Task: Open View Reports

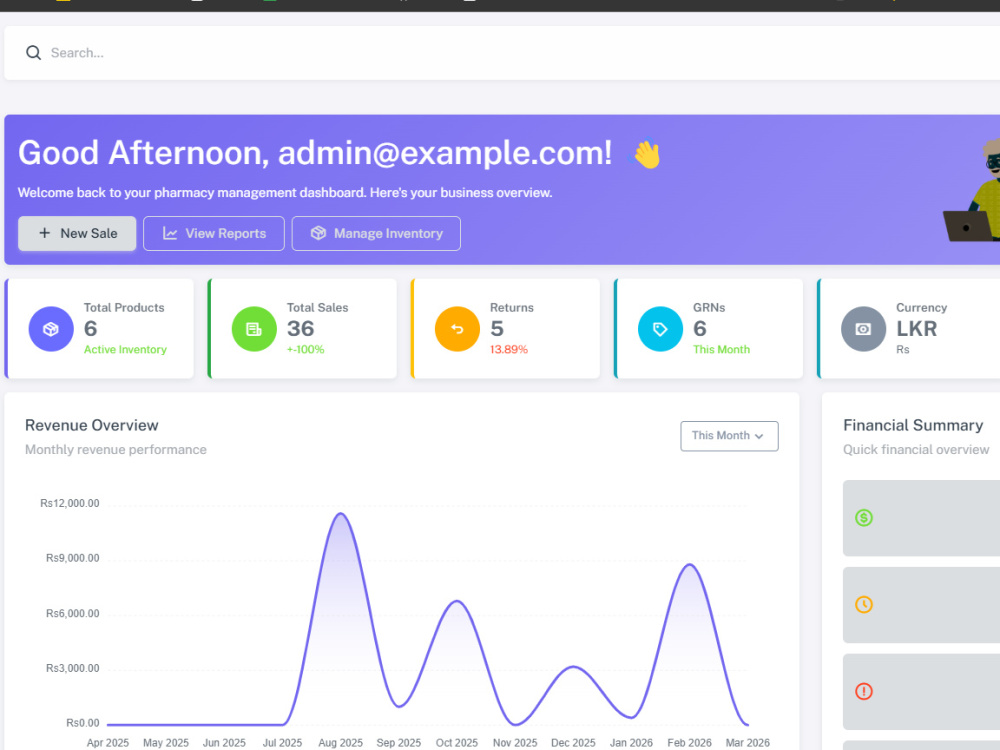Action: tap(214, 233)
